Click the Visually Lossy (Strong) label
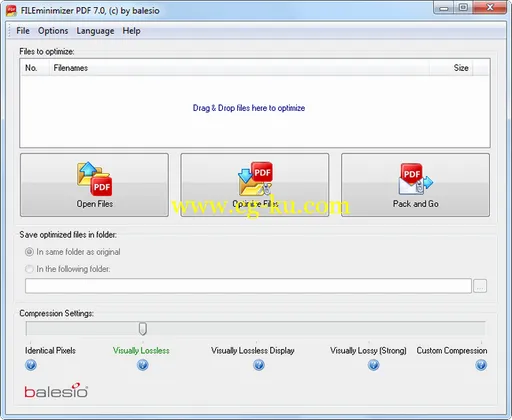 pos(368,351)
